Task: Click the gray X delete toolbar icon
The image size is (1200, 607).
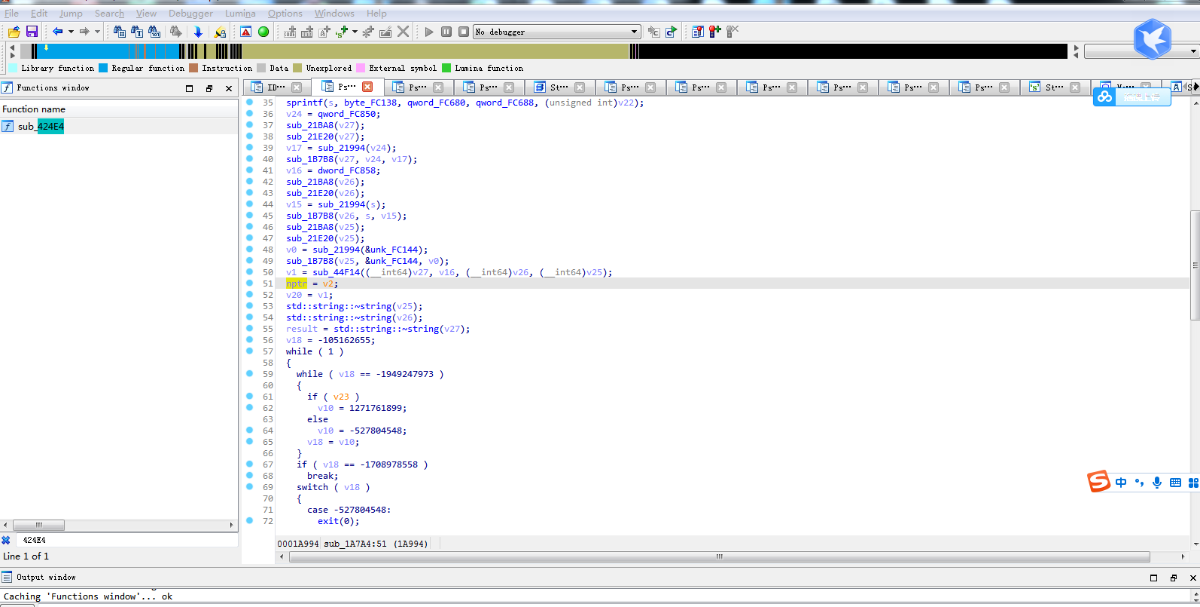Action: coord(403,32)
